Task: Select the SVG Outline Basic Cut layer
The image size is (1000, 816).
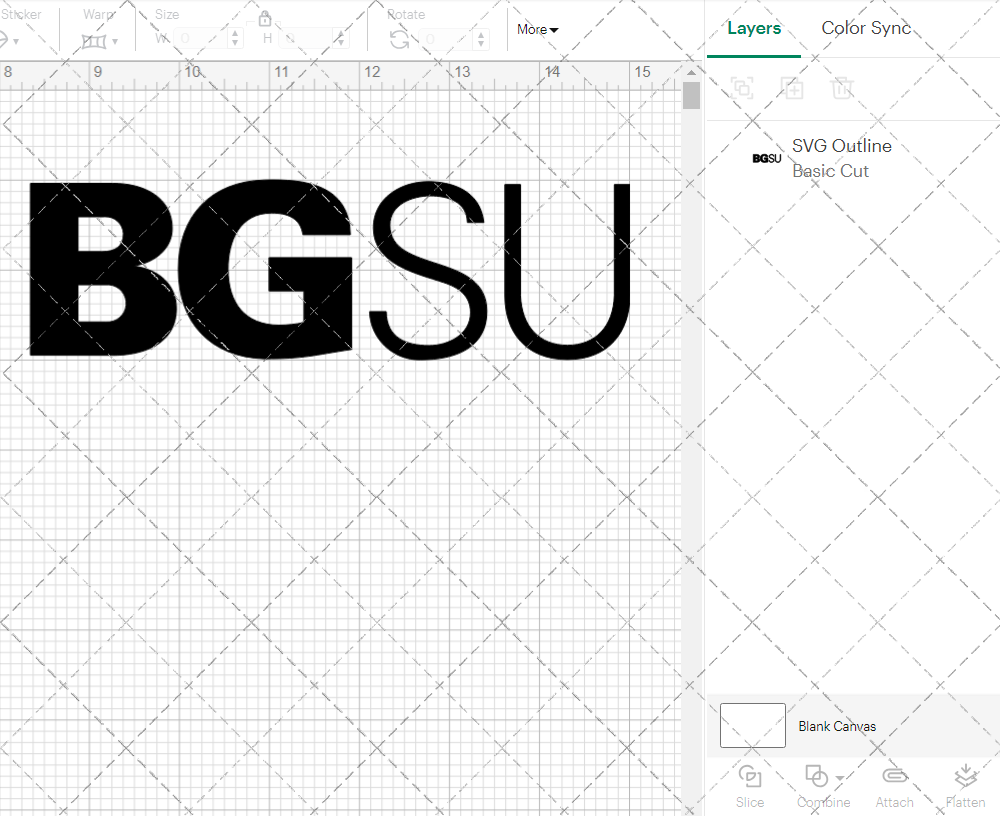Action: (x=841, y=158)
